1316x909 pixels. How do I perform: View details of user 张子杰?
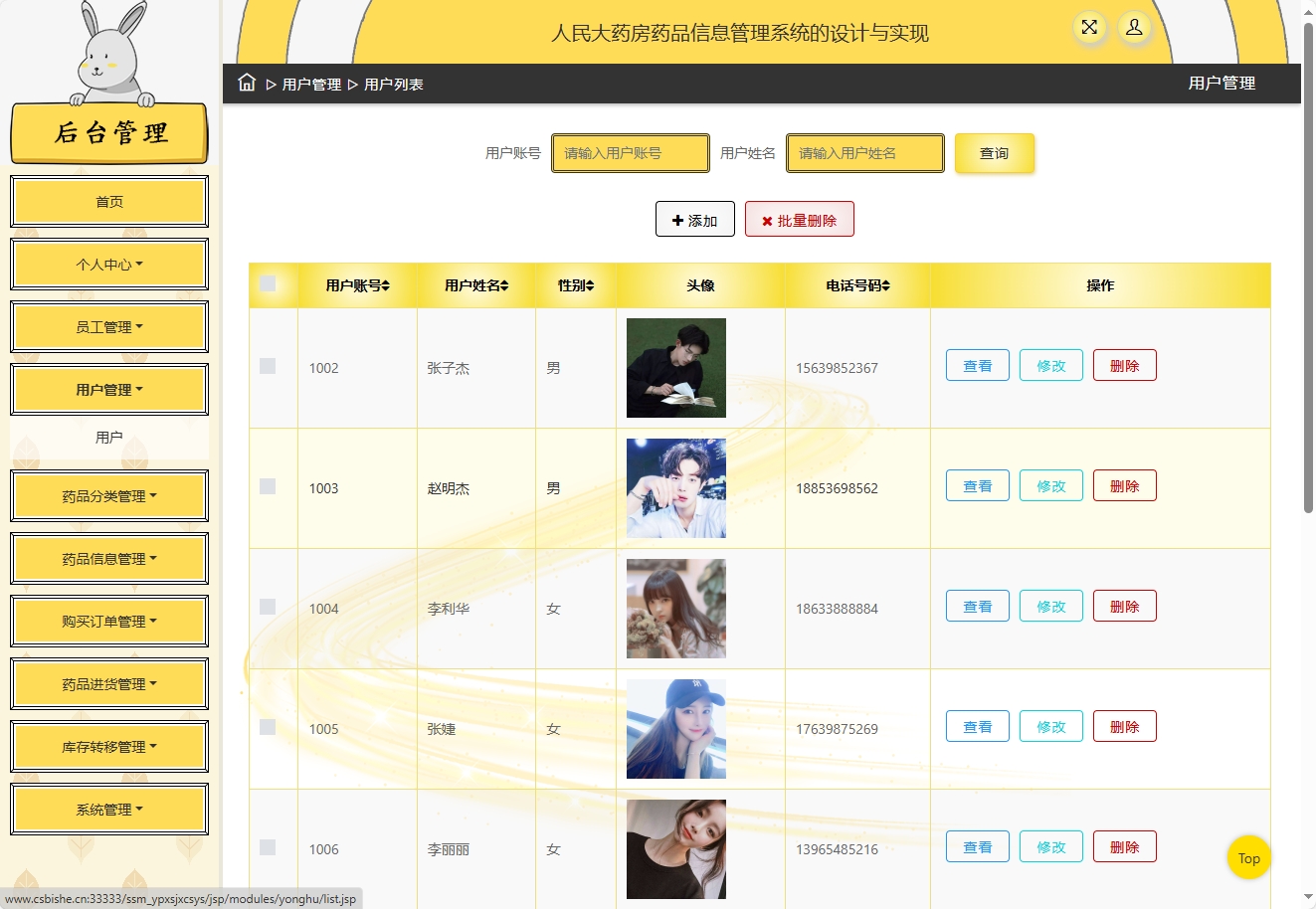[978, 366]
